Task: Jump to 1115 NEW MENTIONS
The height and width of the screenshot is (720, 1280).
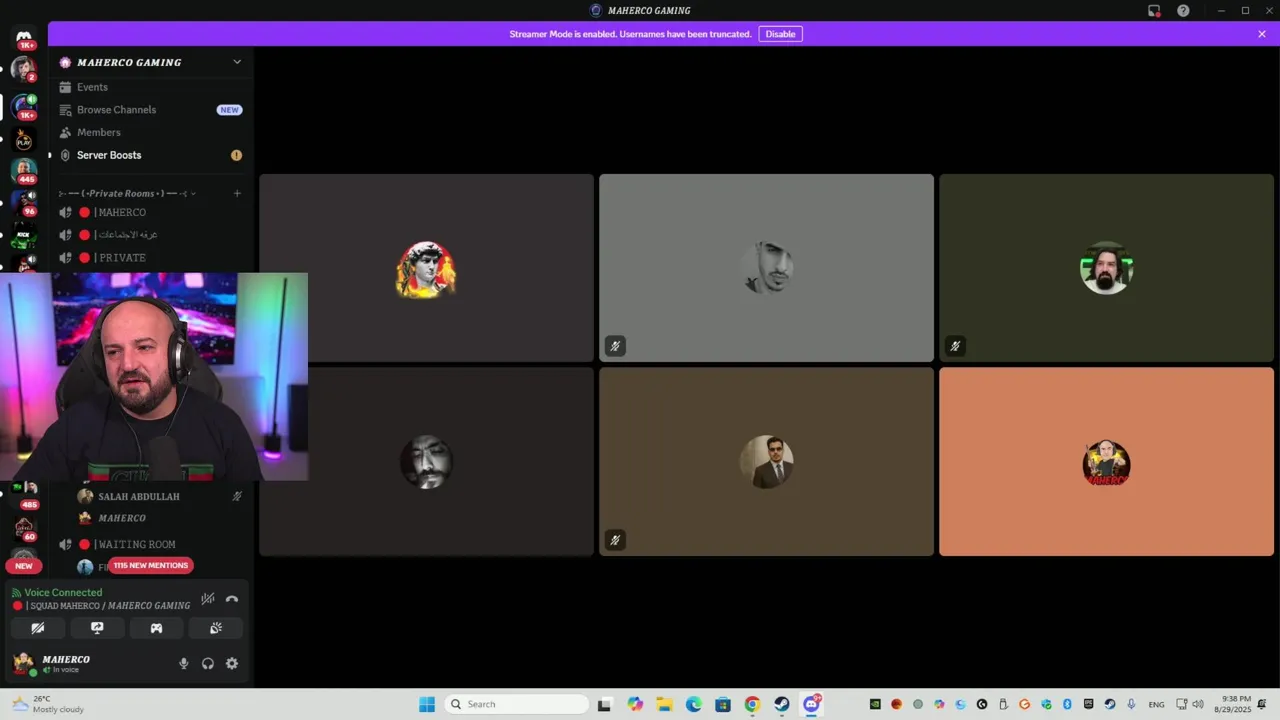Action: (150, 565)
